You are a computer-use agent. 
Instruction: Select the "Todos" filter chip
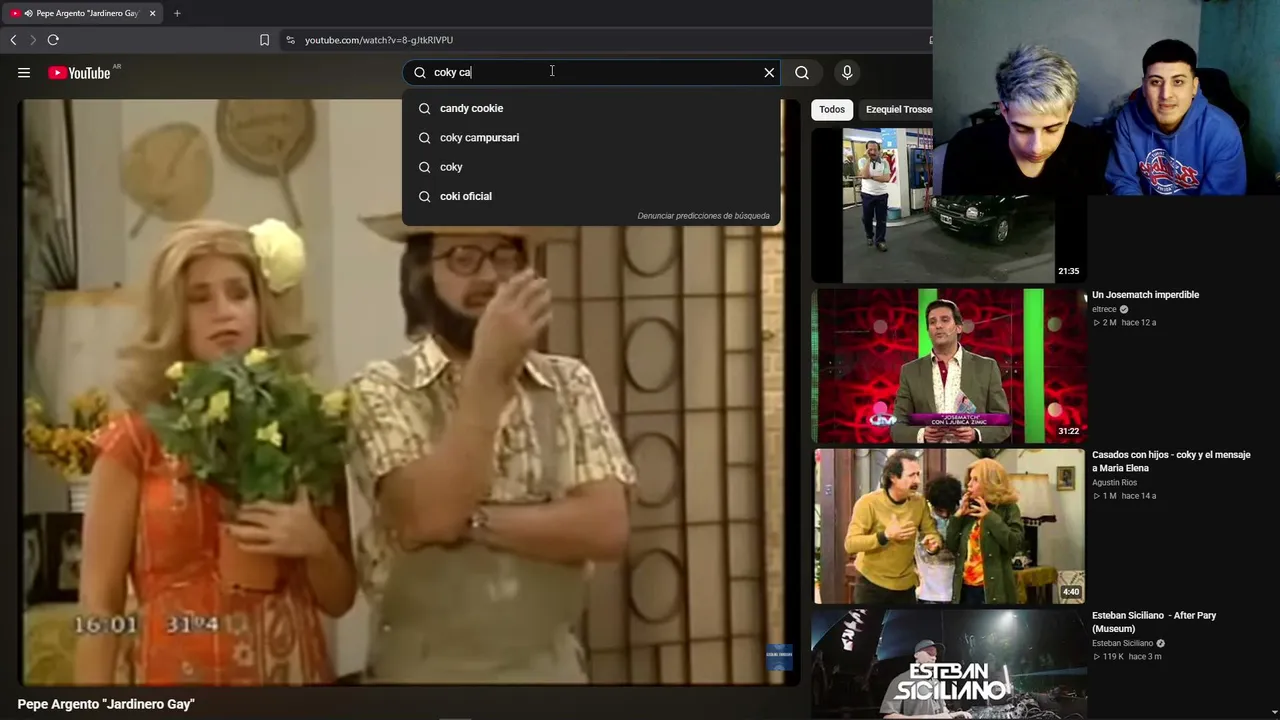tap(832, 109)
